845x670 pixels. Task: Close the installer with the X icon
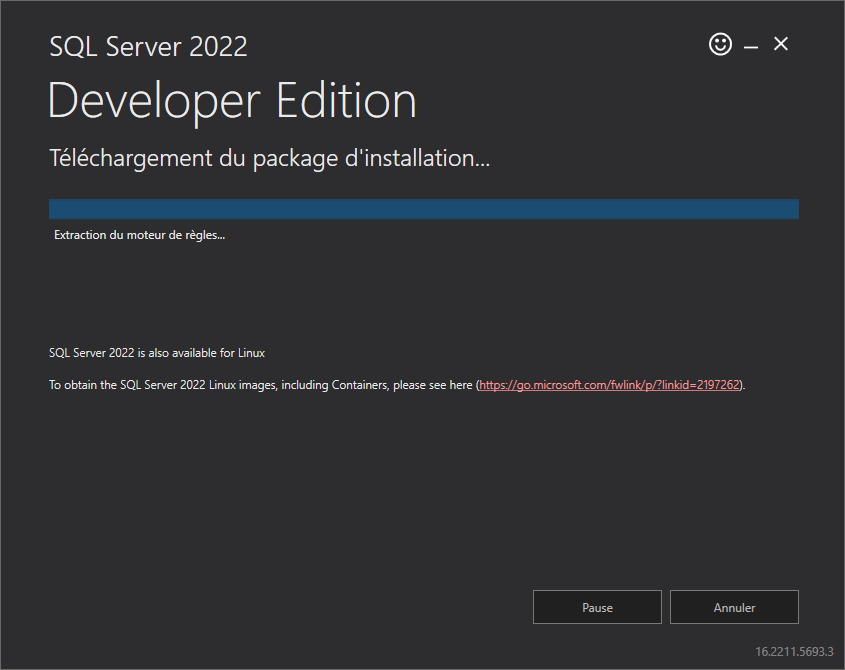781,44
